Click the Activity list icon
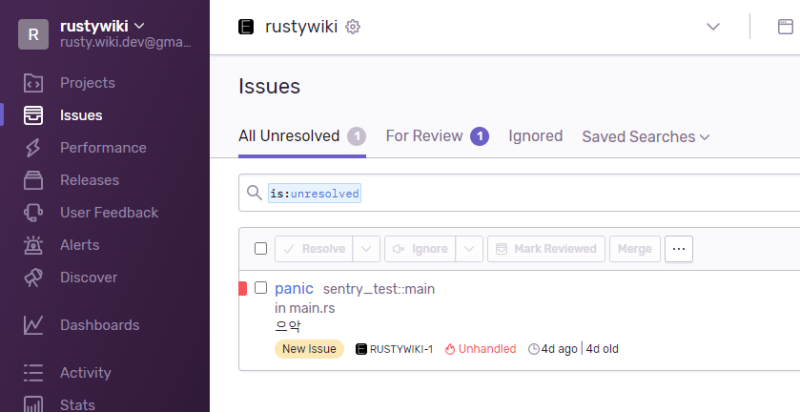800x412 pixels. coord(33,373)
